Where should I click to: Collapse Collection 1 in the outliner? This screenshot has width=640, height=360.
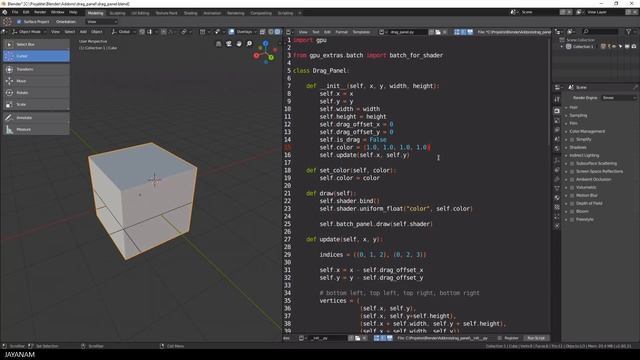point(562,47)
